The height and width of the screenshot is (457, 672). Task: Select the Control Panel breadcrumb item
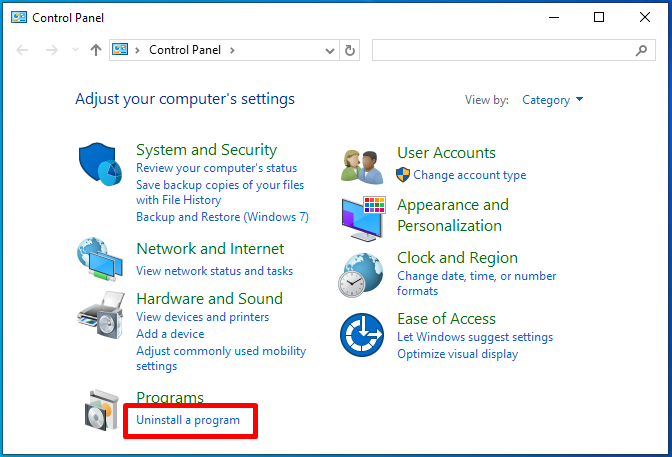(185, 50)
